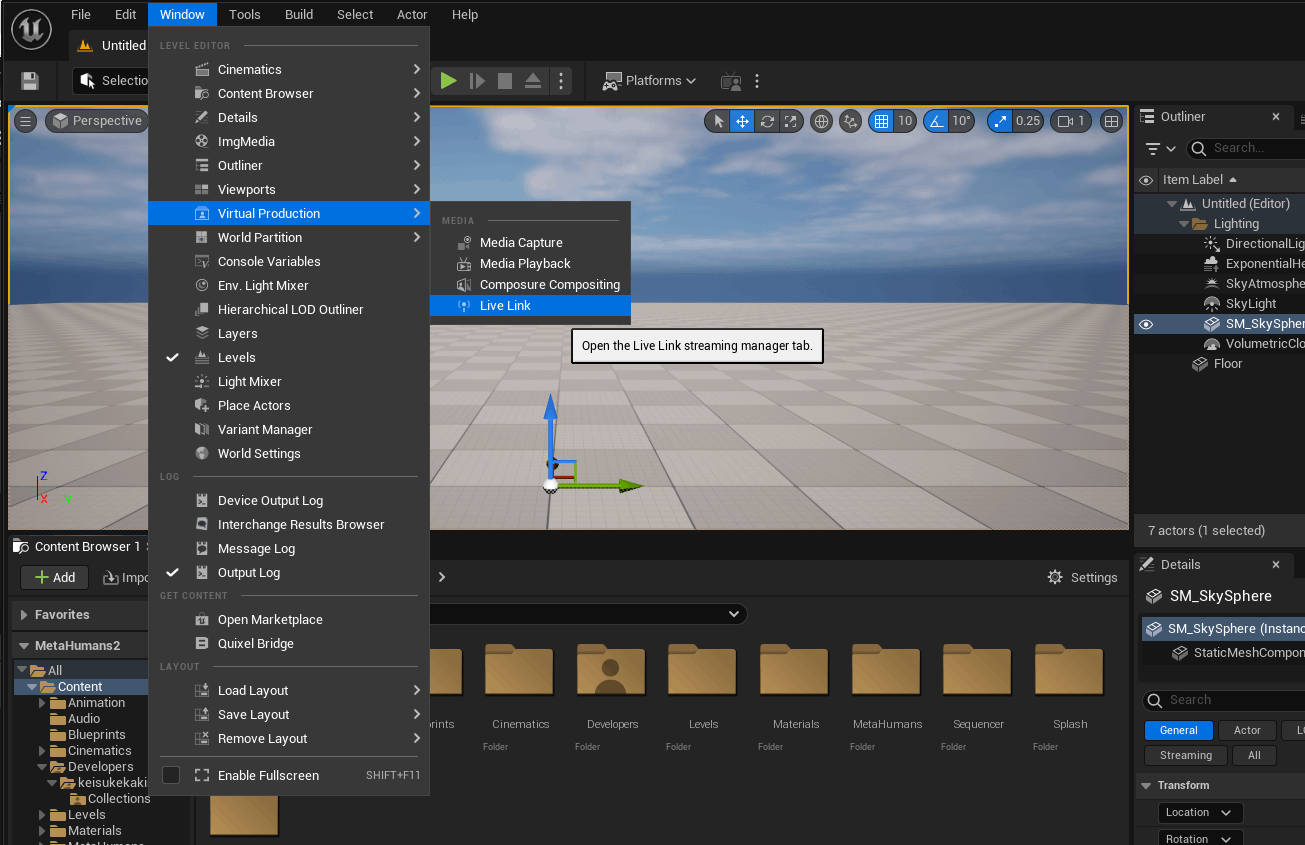The height and width of the screenshot is (845, 1305).
Task: Select Floor actor in Outliner
Action: pyautogui.click(x=1228, y=364)
